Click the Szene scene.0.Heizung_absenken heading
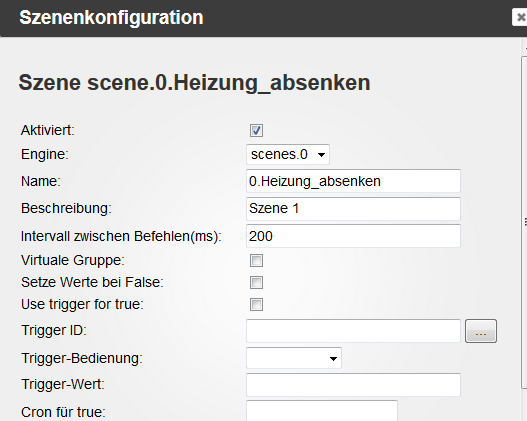527x421 pixels. pos(194,83)
